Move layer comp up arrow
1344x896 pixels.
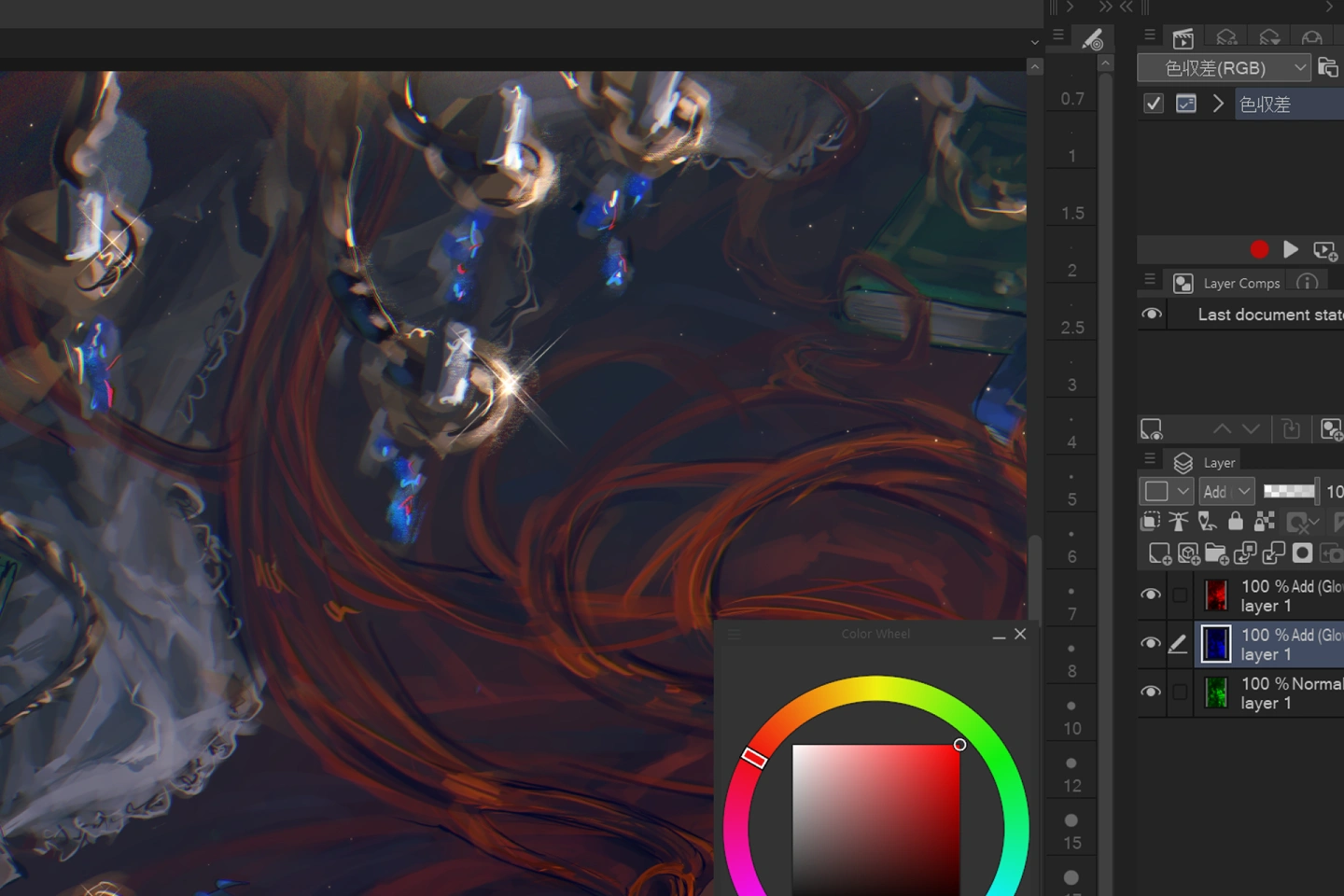pos(1222,428)
